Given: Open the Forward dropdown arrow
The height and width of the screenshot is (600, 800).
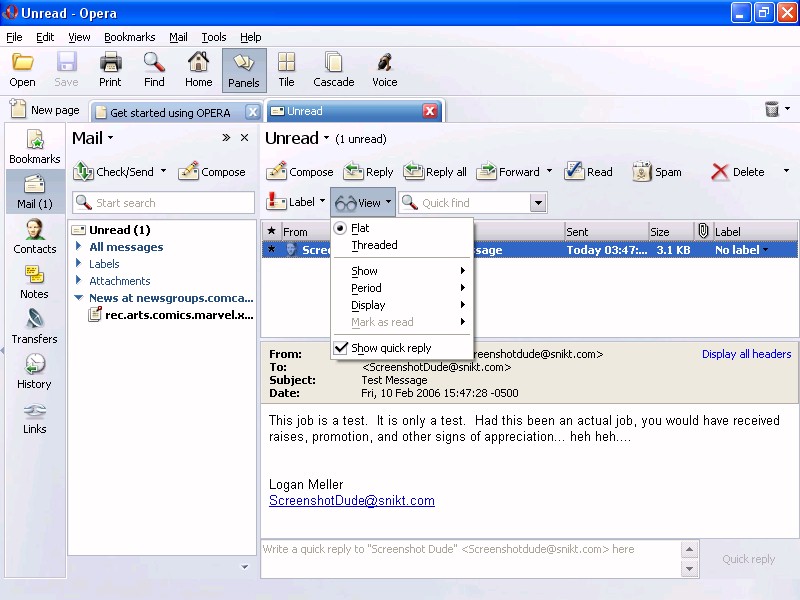Looking at the screenshot, I should click(x=549, y=171).
